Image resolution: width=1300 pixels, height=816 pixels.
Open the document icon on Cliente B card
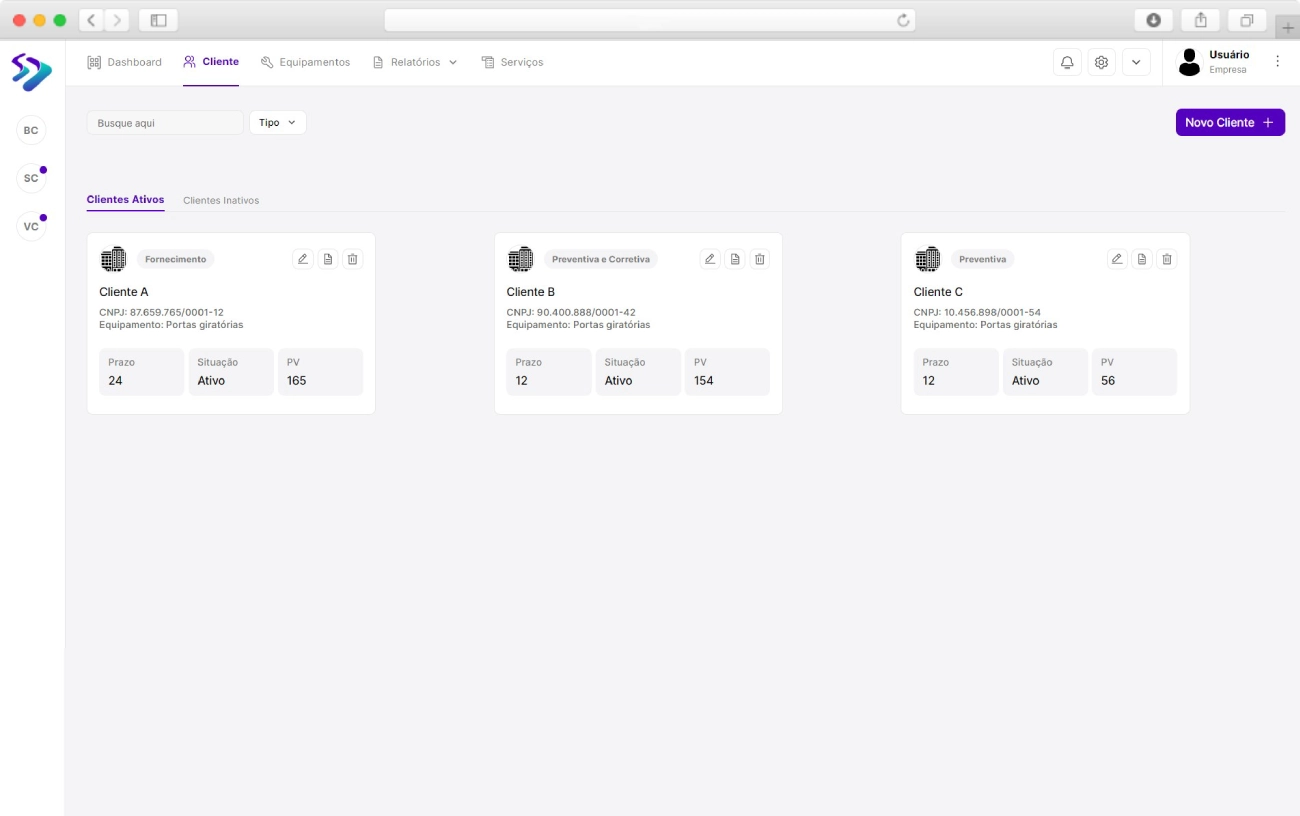point(735,259)
